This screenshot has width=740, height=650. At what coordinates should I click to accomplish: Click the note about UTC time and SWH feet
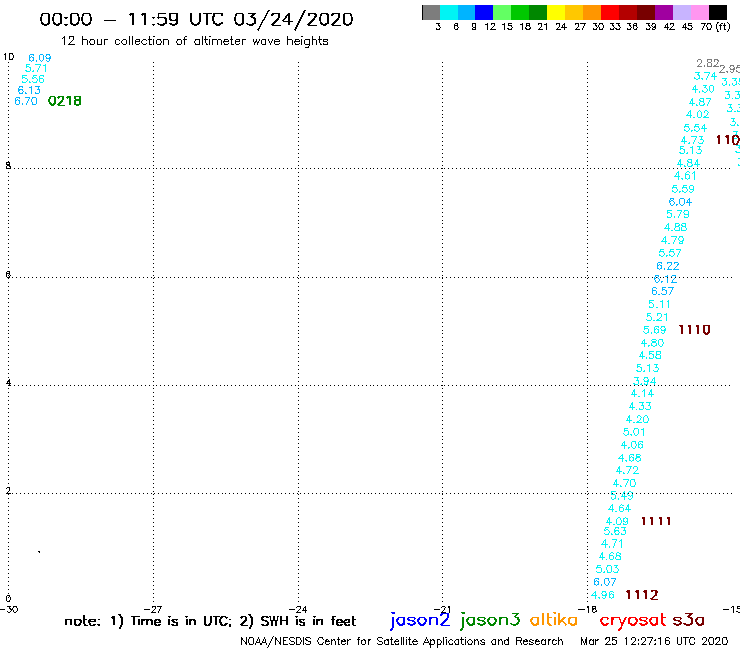210,621
